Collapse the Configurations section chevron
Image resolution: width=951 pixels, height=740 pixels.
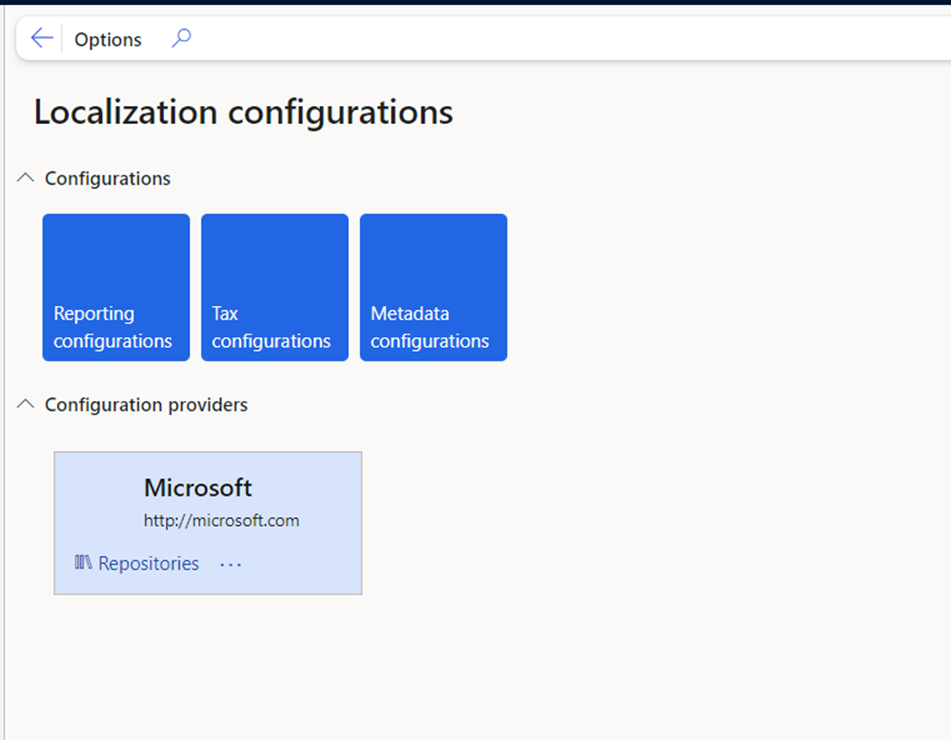click(x=25, y=178)
